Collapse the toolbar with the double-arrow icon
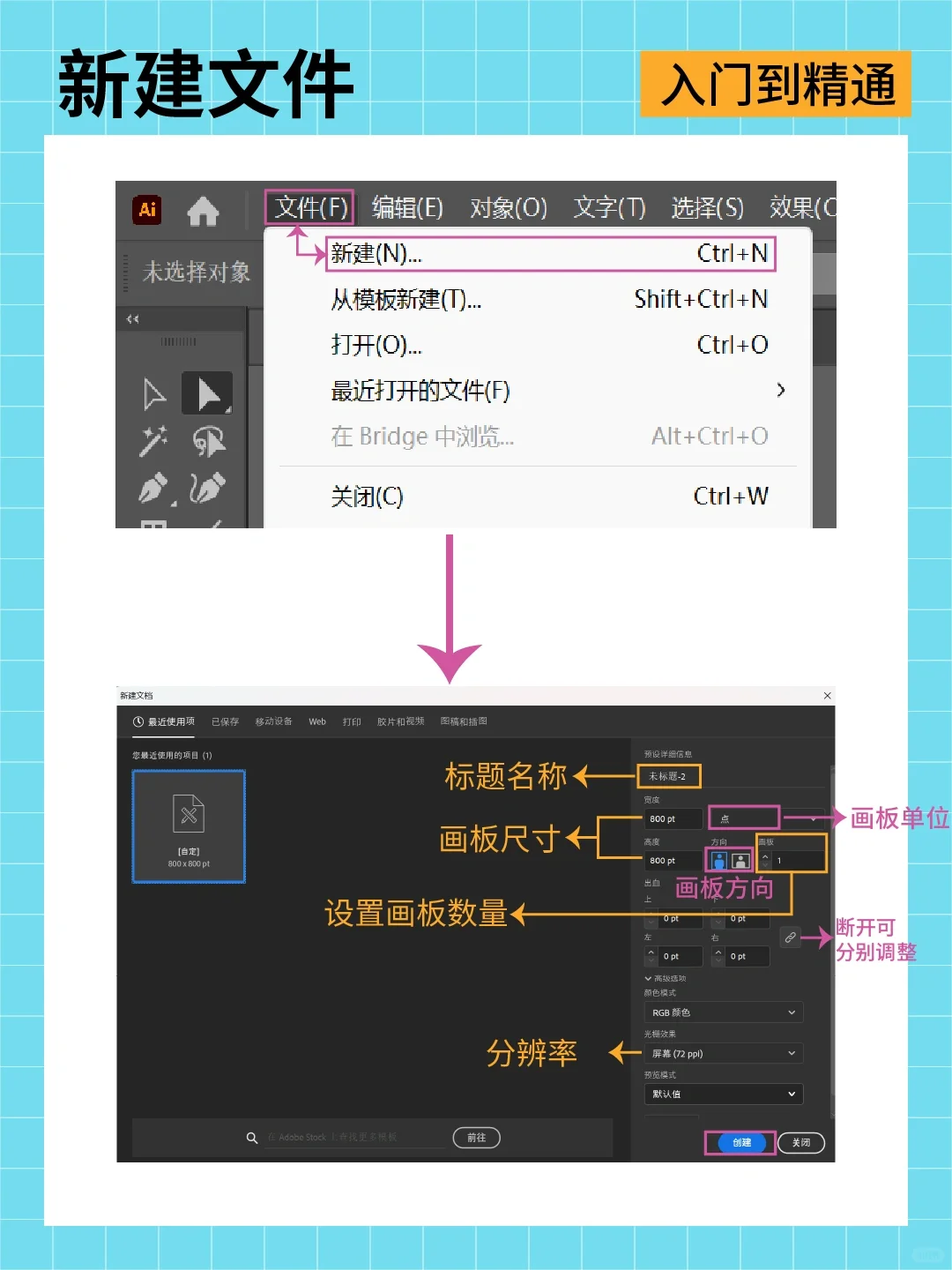Viewport: 952px width, 1270px height. click(132, 319)
